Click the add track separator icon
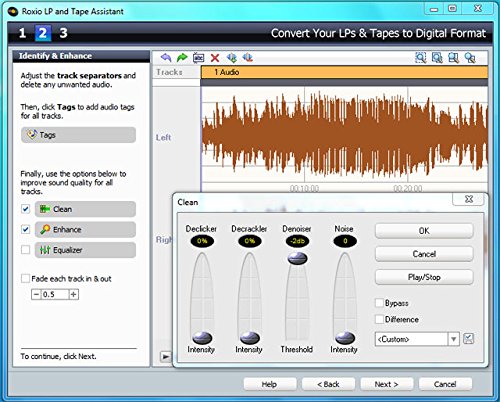 click(x=232, y=58)
